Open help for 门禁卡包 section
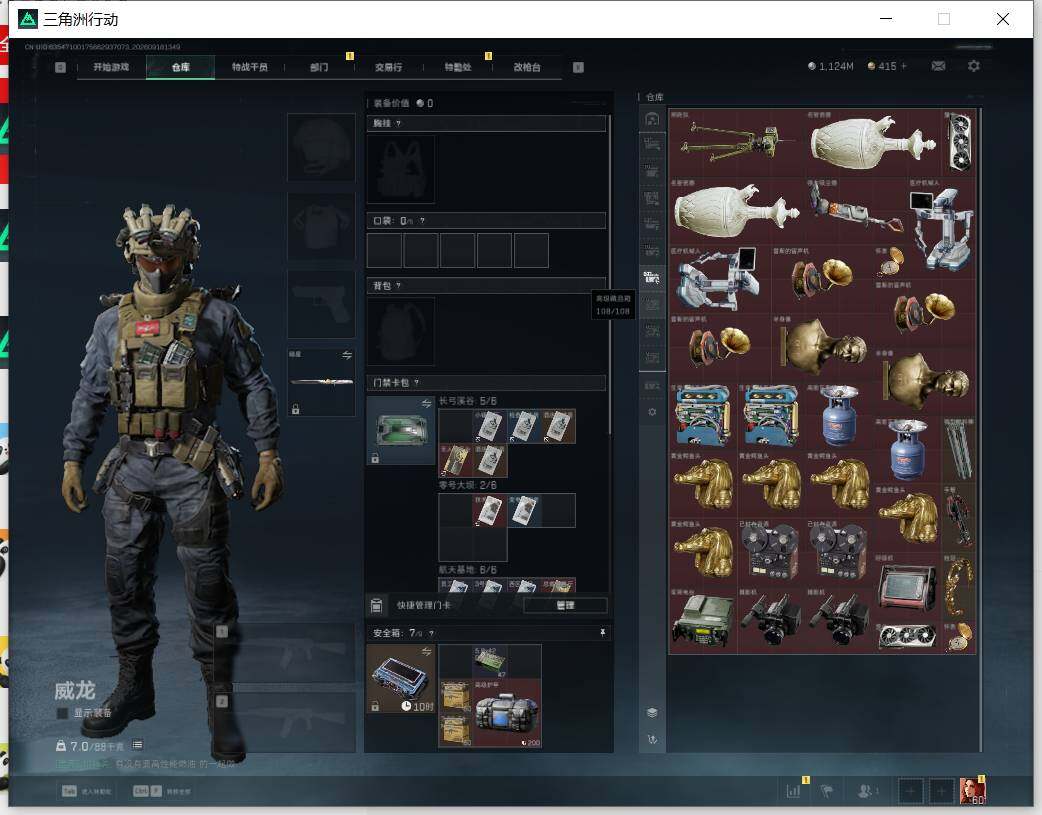1042x815 pixels. pos(417,383)
